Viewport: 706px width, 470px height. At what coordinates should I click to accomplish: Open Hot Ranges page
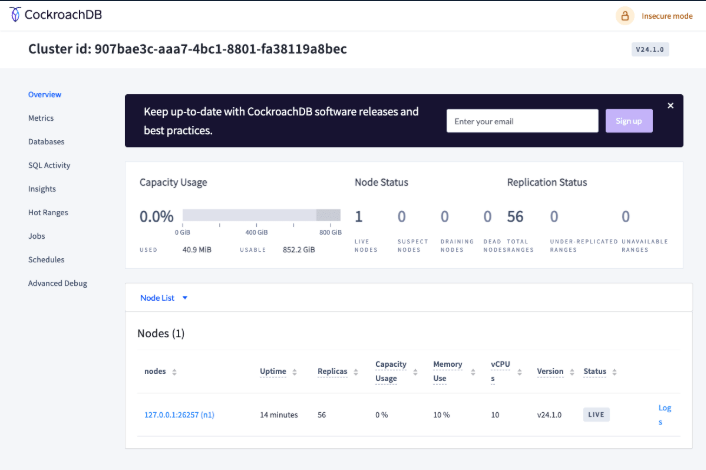[48, 212]
